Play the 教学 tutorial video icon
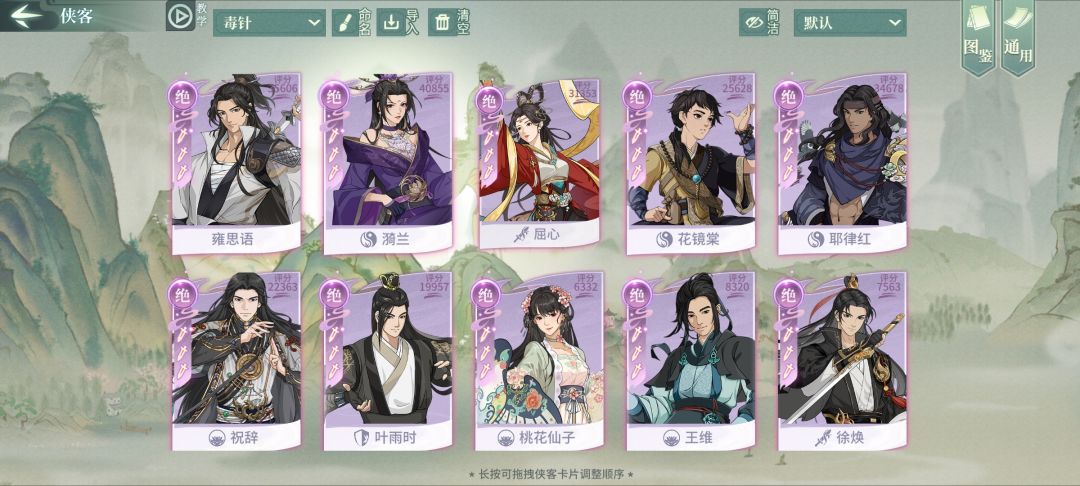This screenshot has width=1080, height=486. tap(180, 16)
